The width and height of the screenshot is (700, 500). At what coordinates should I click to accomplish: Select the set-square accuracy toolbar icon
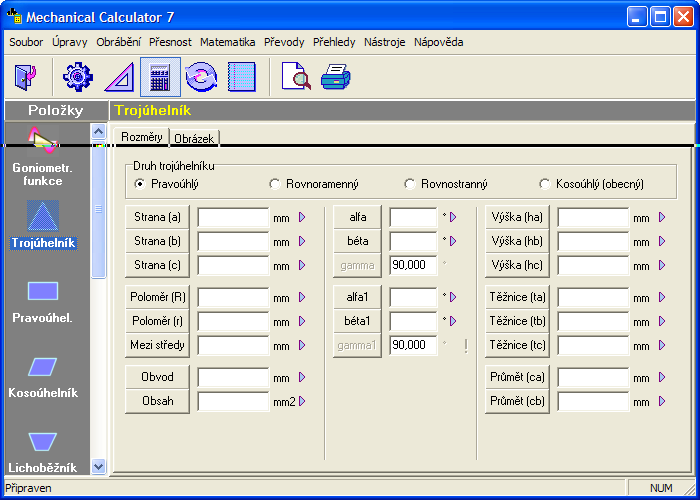click(119, 77)
